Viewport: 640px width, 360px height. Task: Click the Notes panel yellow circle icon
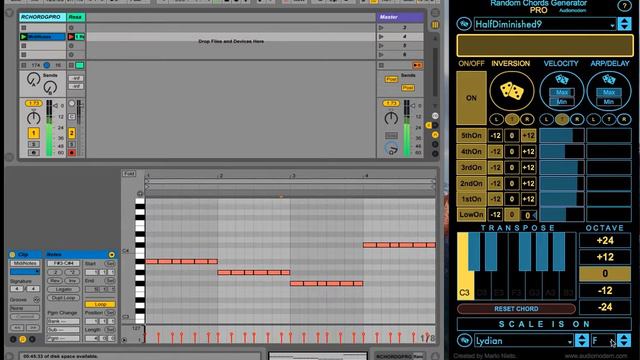[x=111, y=254]
